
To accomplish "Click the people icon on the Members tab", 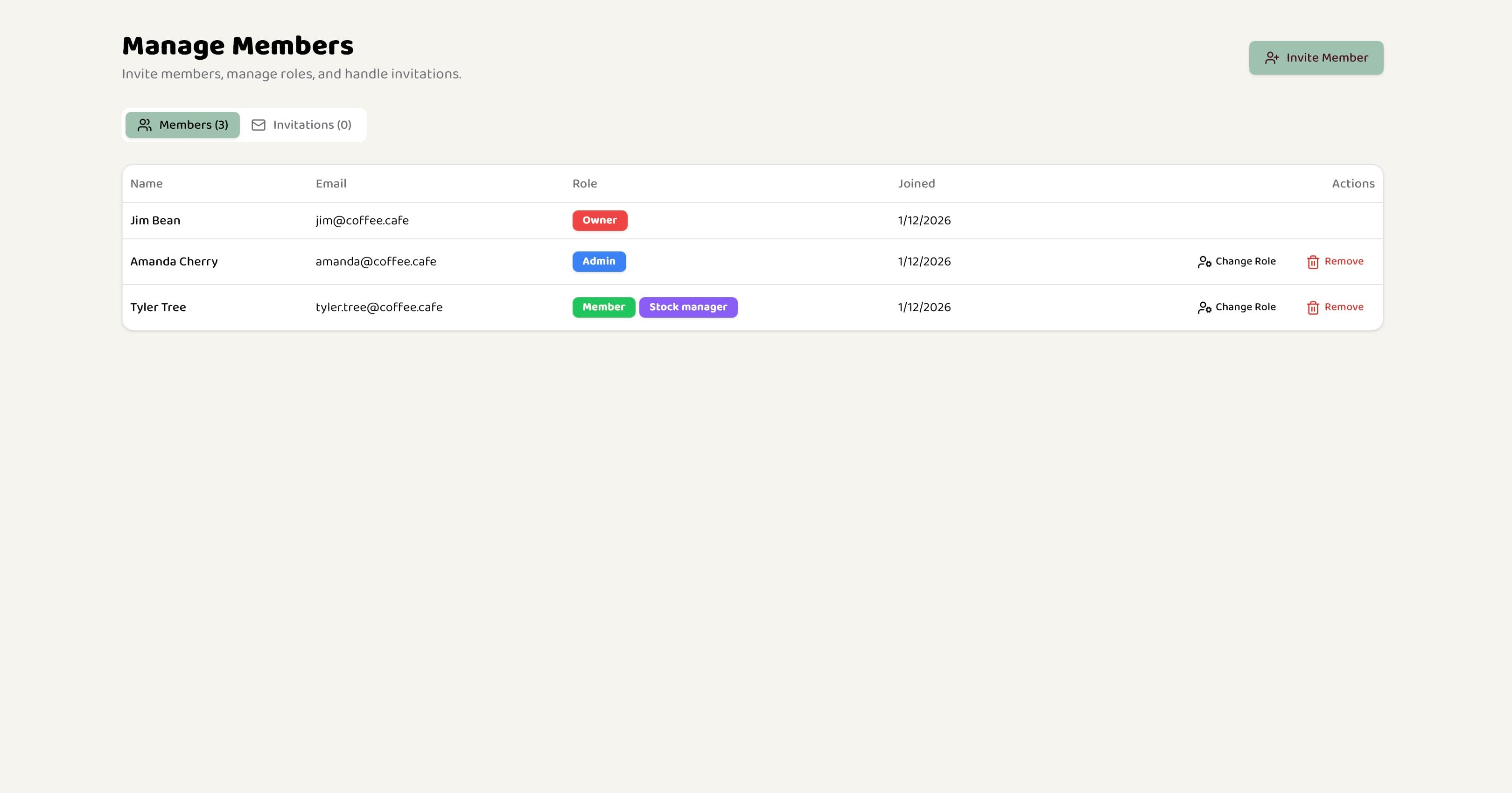I will click(144, 125).
